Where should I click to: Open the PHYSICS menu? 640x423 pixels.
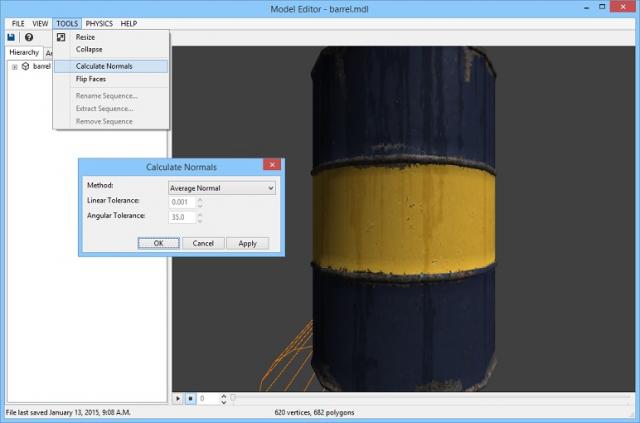coord(99,22)
